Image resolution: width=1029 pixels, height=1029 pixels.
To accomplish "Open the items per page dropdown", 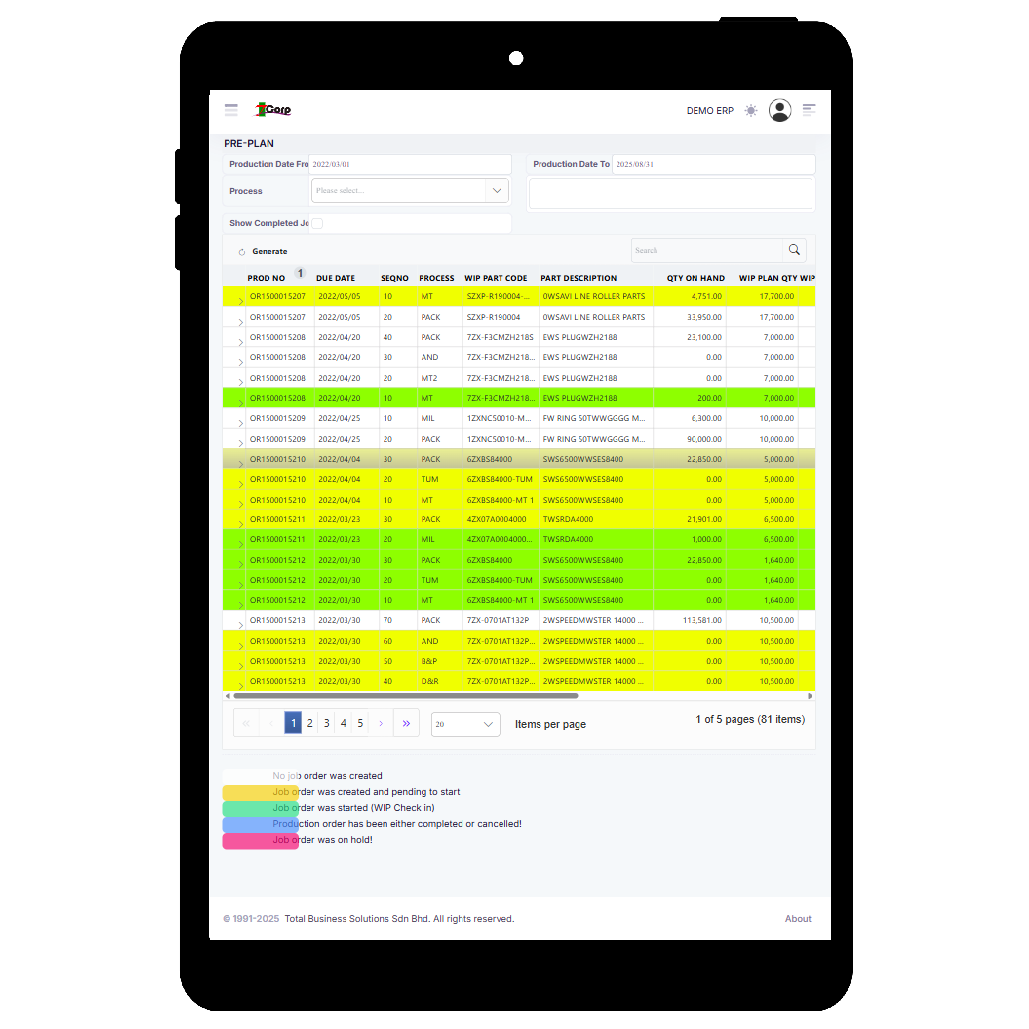I will pos(465,724).
